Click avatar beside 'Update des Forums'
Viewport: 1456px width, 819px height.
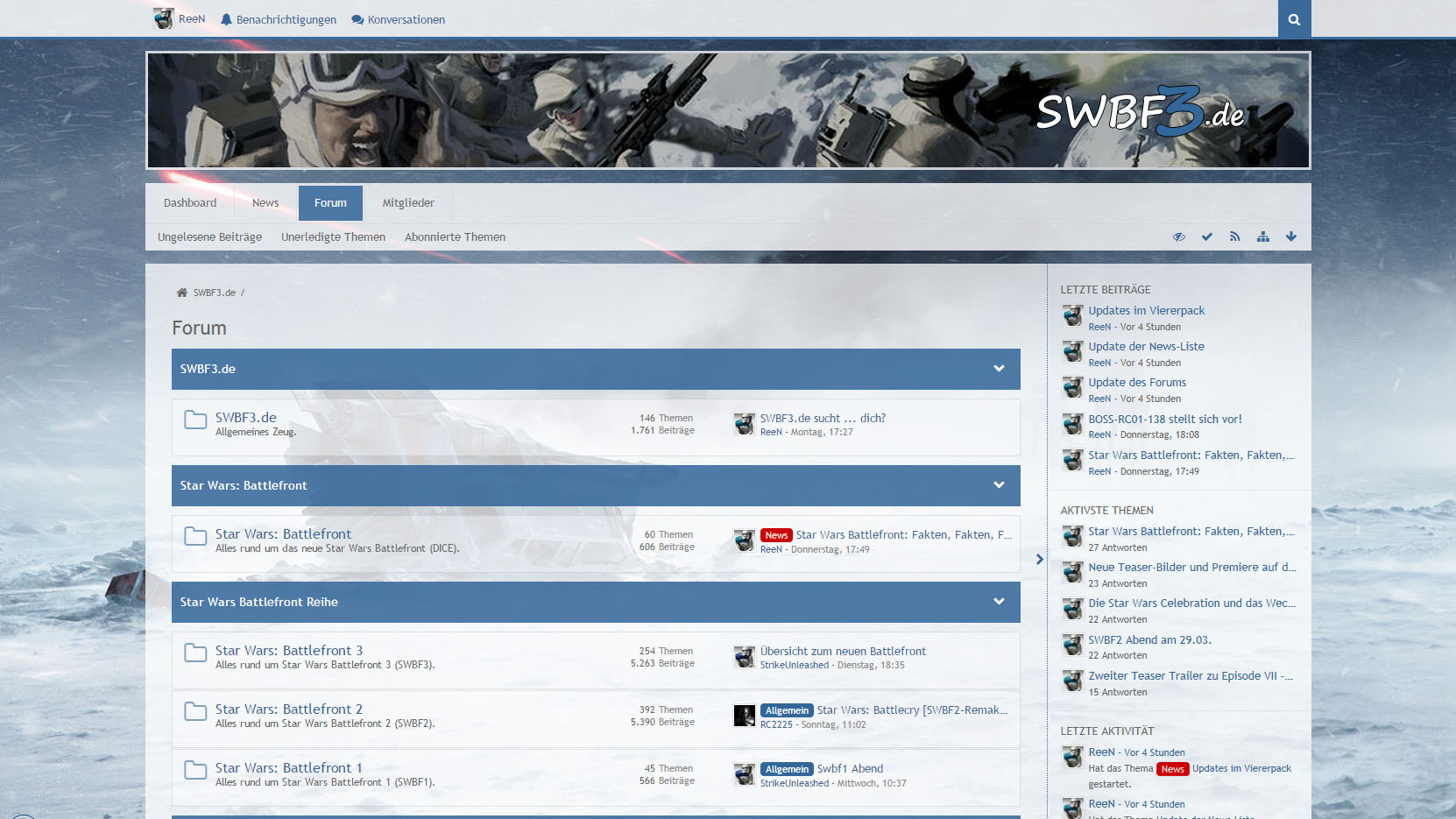(x=1073, y=388)
